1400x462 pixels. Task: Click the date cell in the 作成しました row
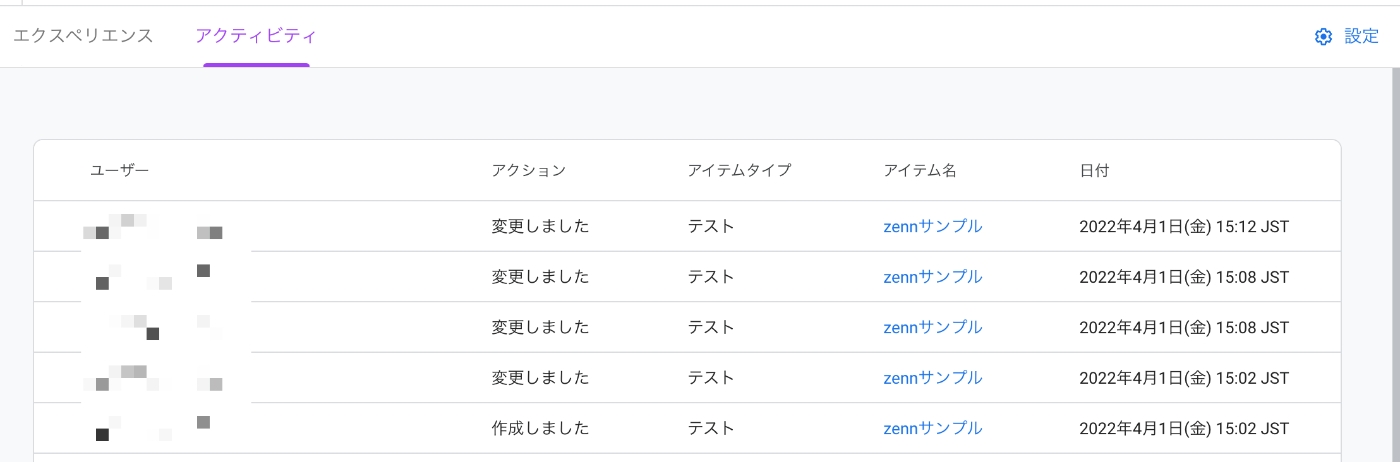click(1184, 428)
